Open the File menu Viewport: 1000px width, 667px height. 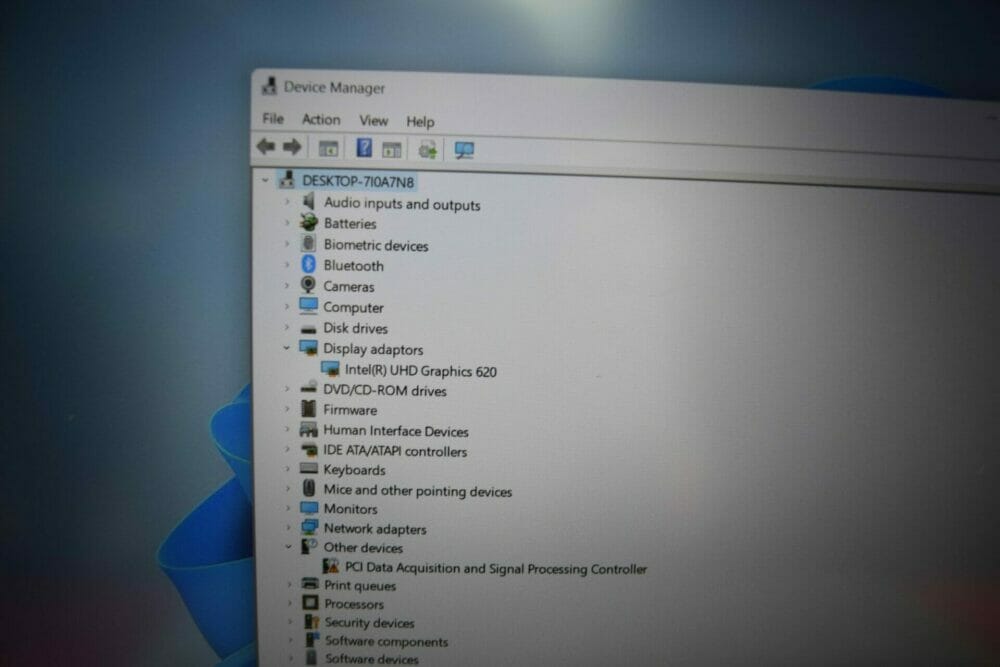click(273, 119)
